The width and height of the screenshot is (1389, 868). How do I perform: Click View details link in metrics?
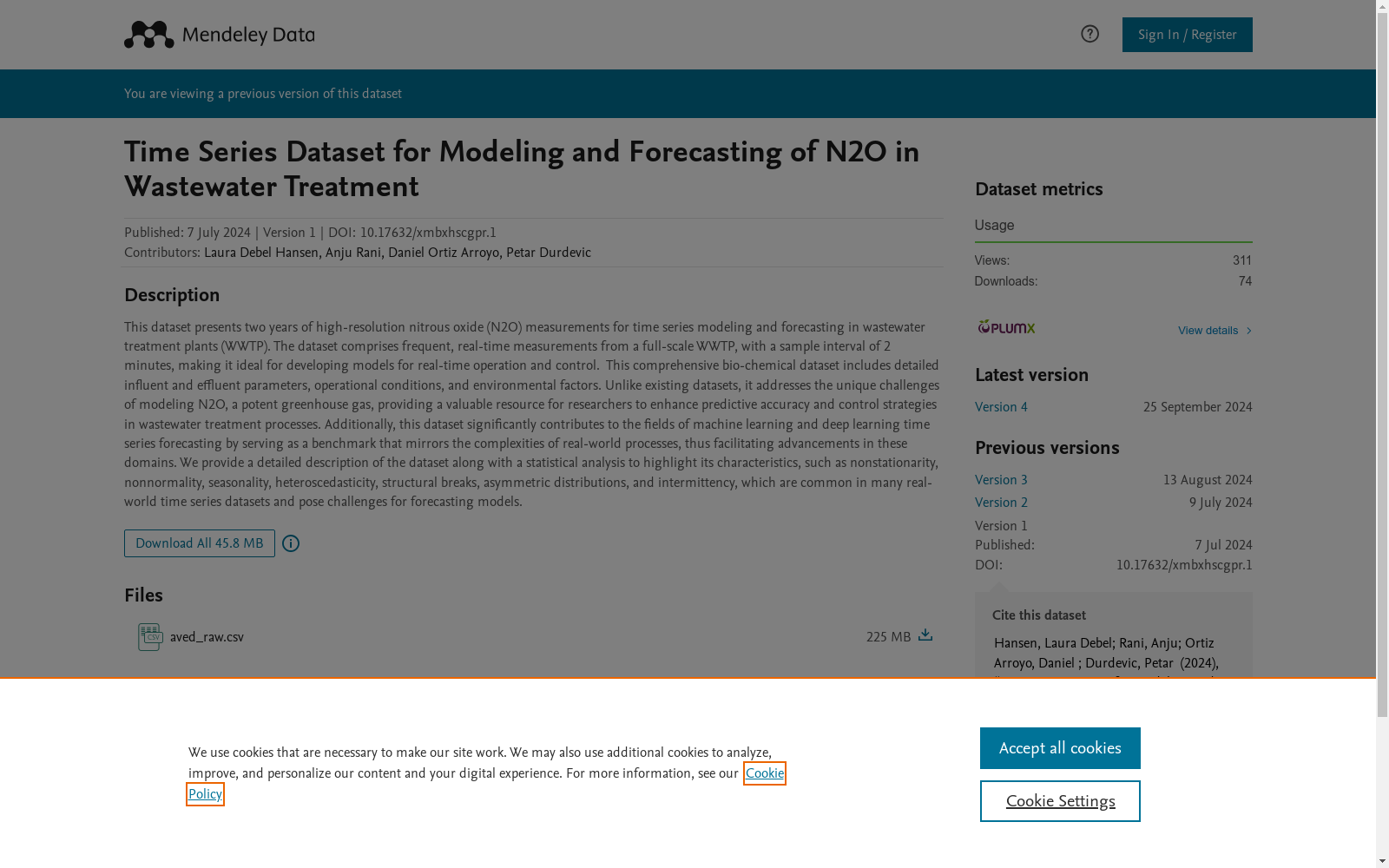1208,331
